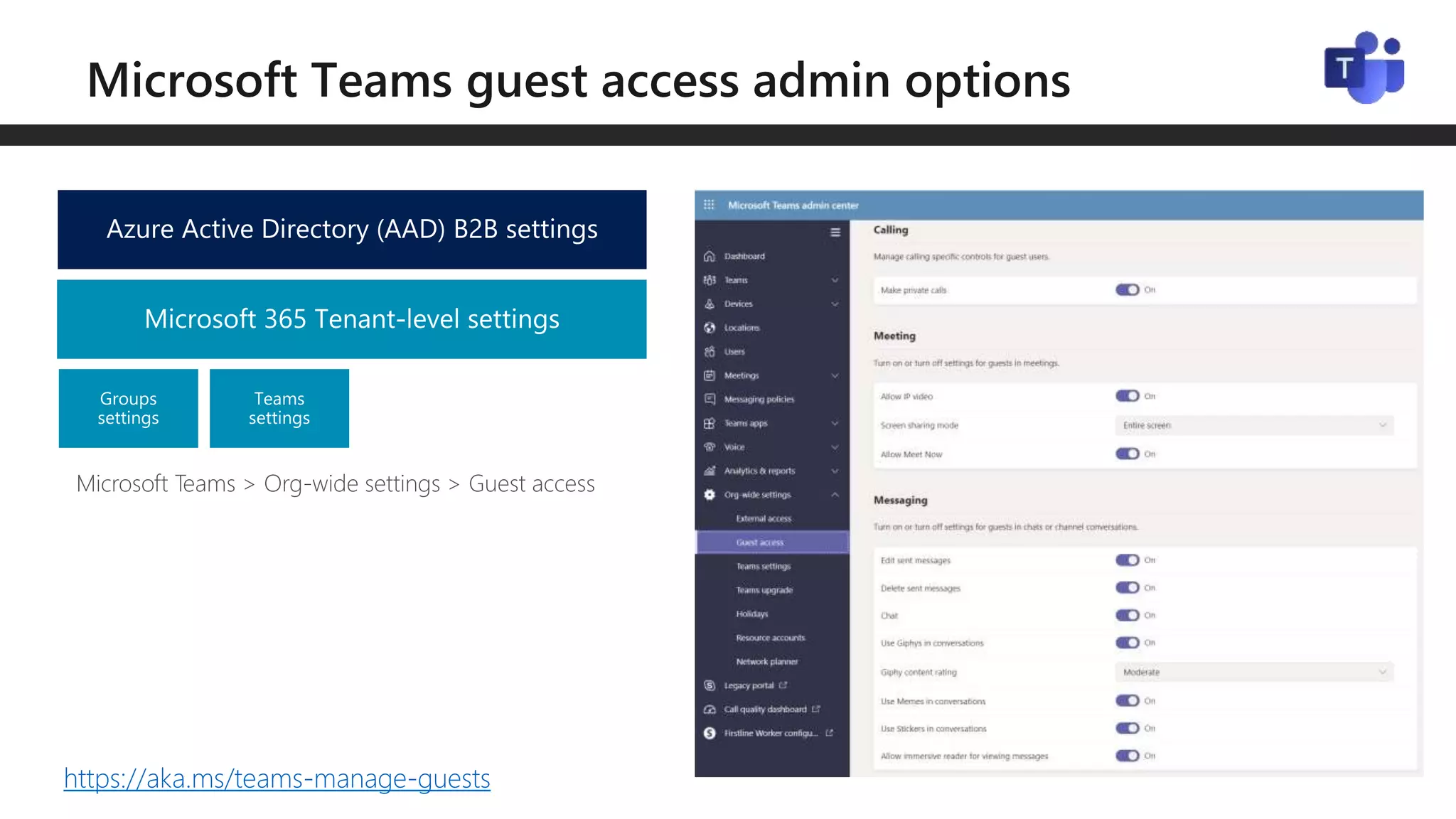1456x819 pixels.
Task: Click external link icon beside Firstline Worker
Action: (x=829, y=733)
